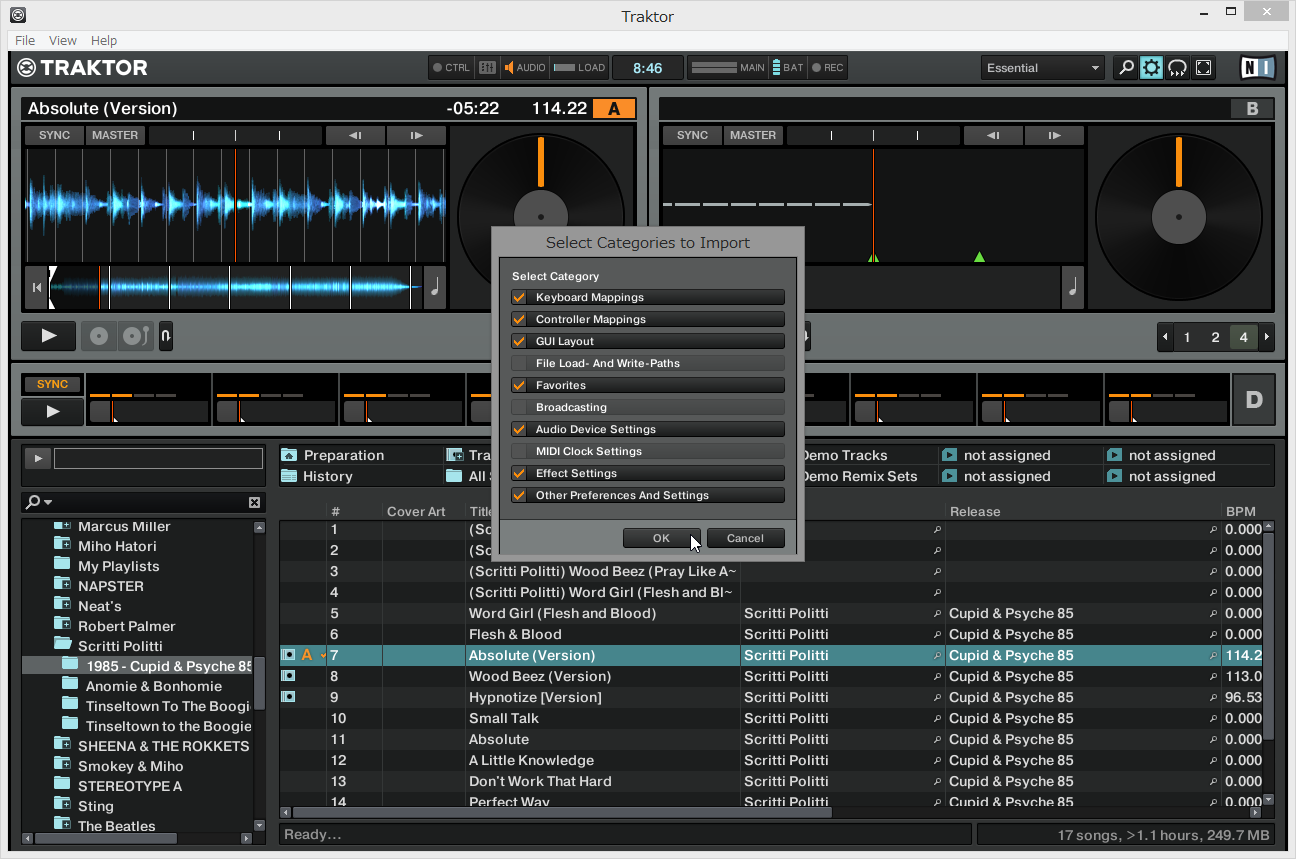
Task: Toggle the loop icon beside Deck A transport
Action: click(x=166, y=336)
